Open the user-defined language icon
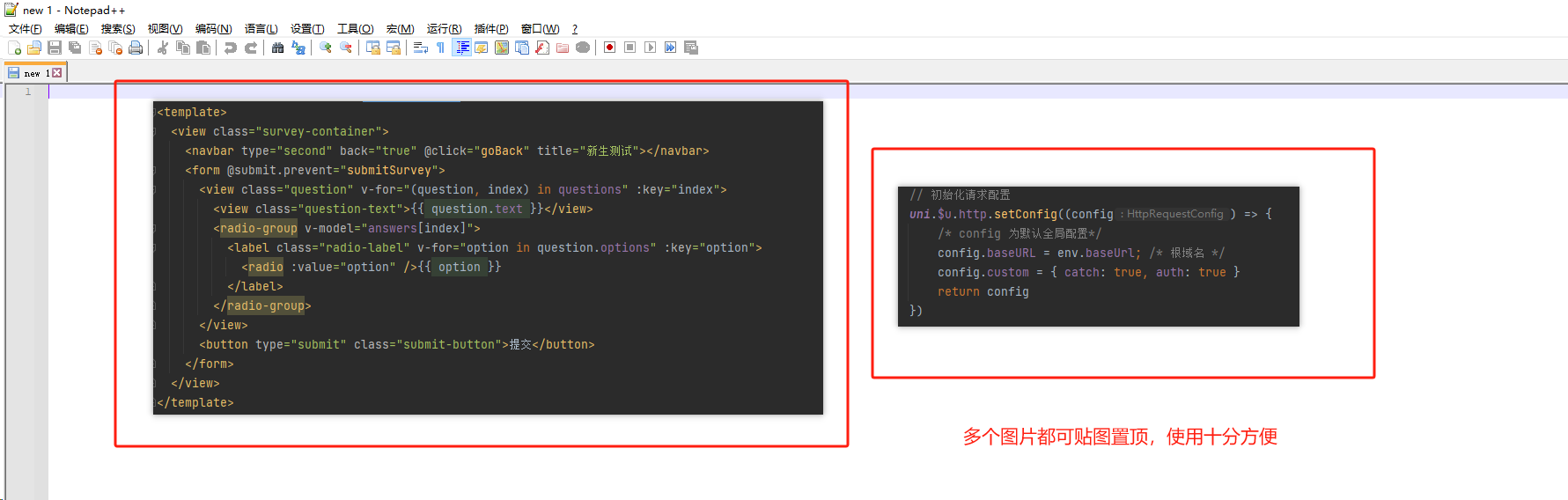This screenshot has height=500, width=1568. coord(482,48)
